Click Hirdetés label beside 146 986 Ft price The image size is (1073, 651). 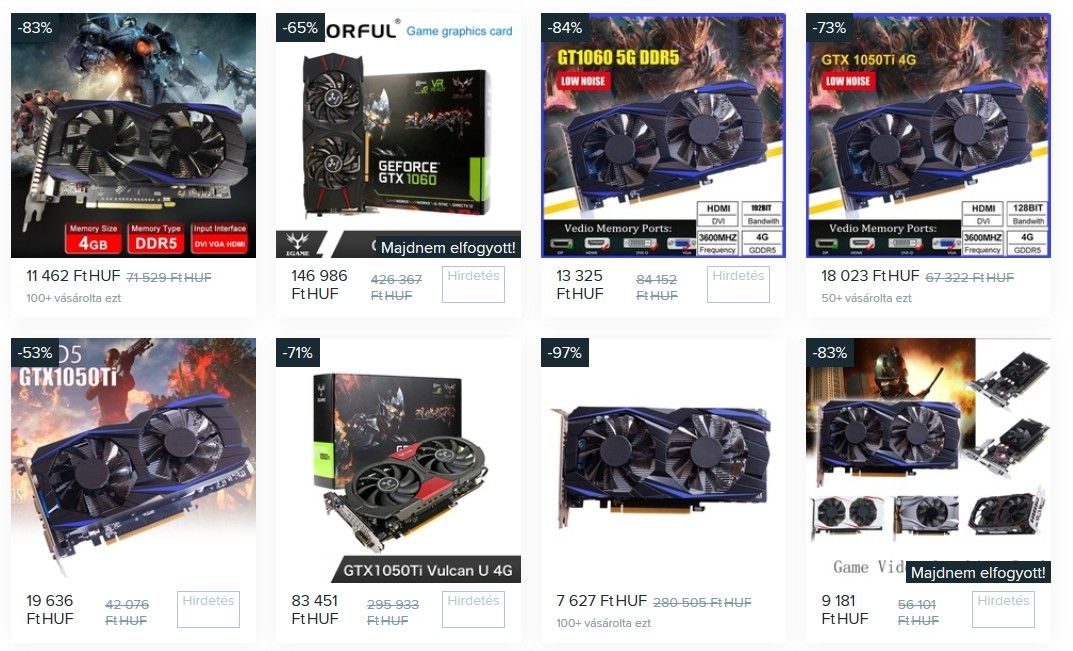click(x=474, y=283)
